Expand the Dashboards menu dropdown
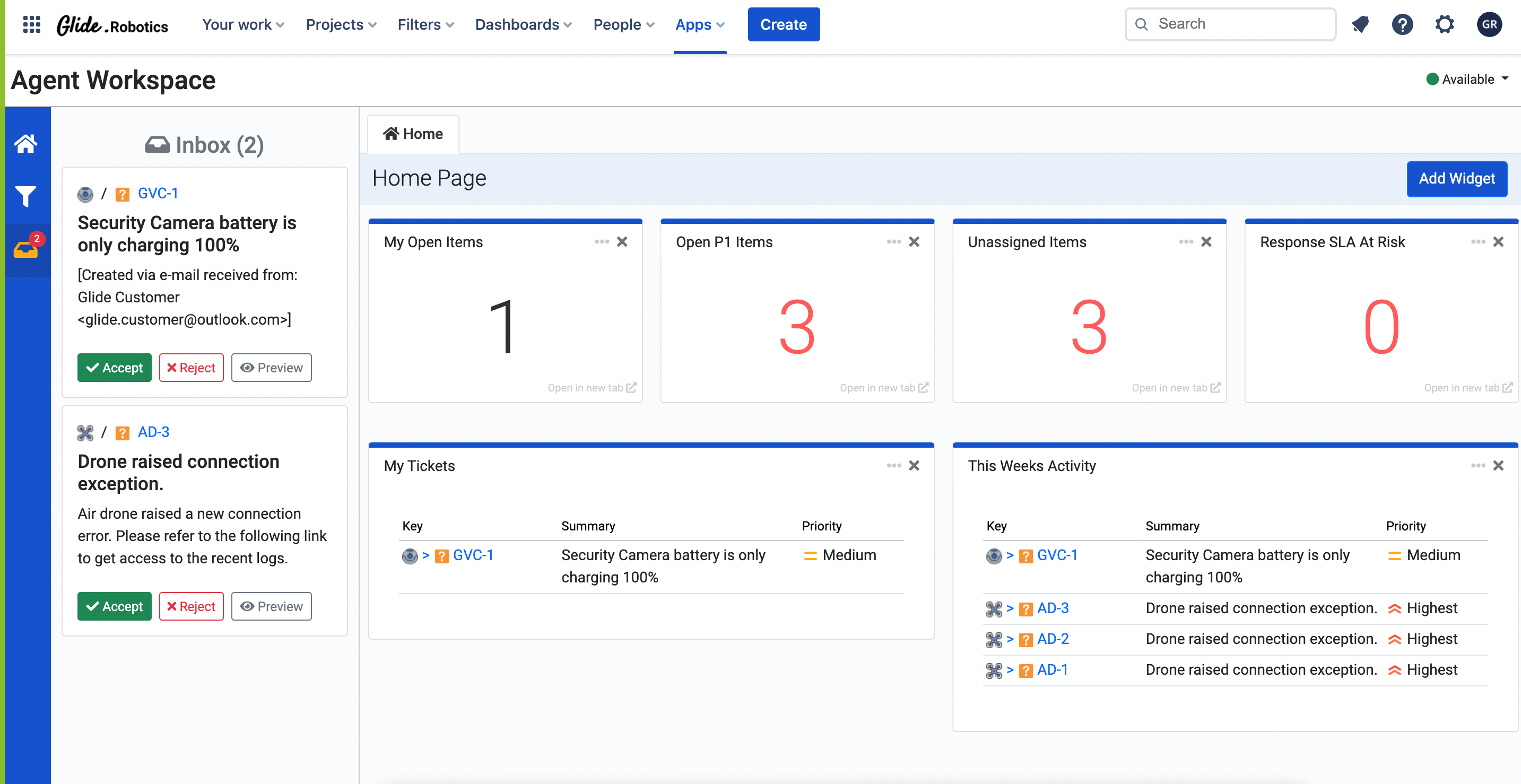Screen dimensions: 1521x784 click(x=523, y=24)
